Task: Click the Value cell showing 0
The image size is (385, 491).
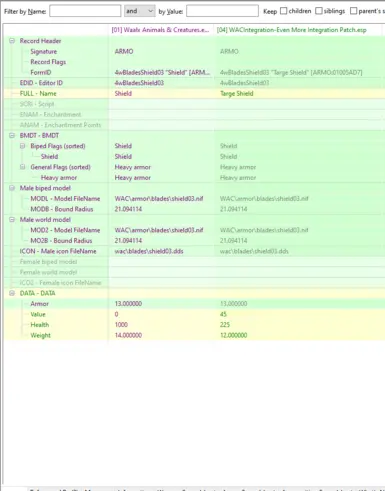Action: (116, 314)
